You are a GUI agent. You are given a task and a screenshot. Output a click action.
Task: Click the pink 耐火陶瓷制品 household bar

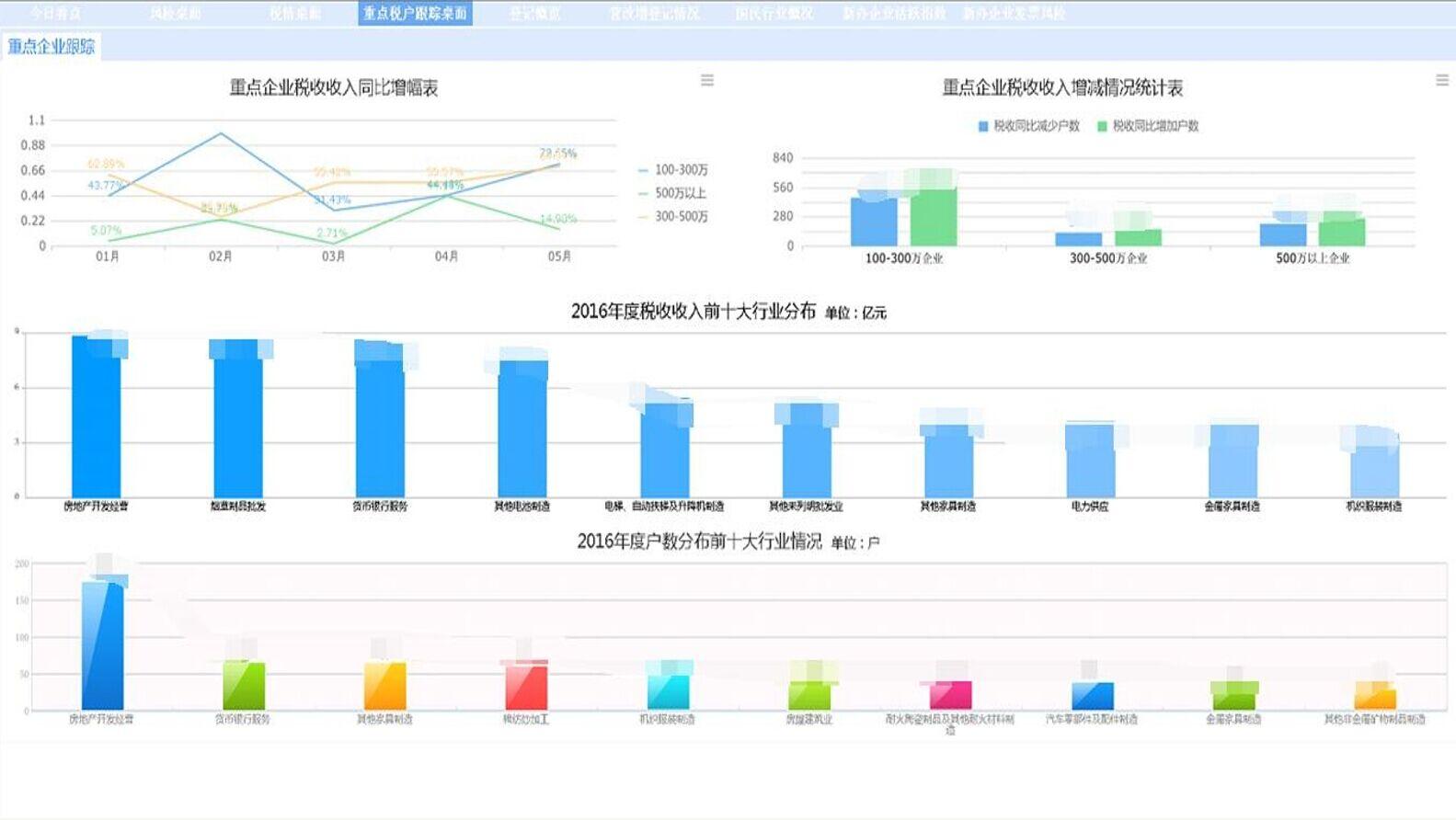pyautogui.click(x=950, y=695)
